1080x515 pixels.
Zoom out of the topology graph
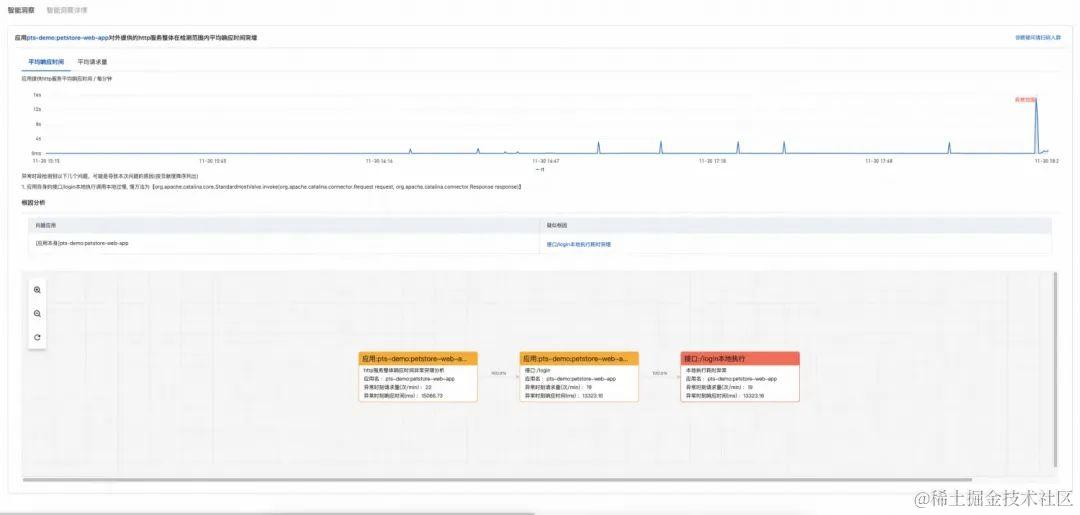pyautogui.click(x=37, y=314)
